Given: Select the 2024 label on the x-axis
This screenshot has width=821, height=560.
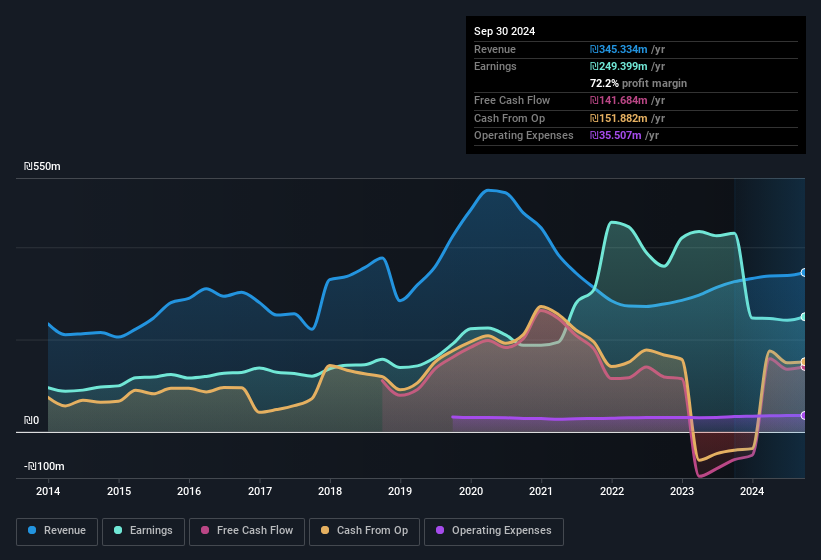Looking at the screenshot, I should [752, 491].
